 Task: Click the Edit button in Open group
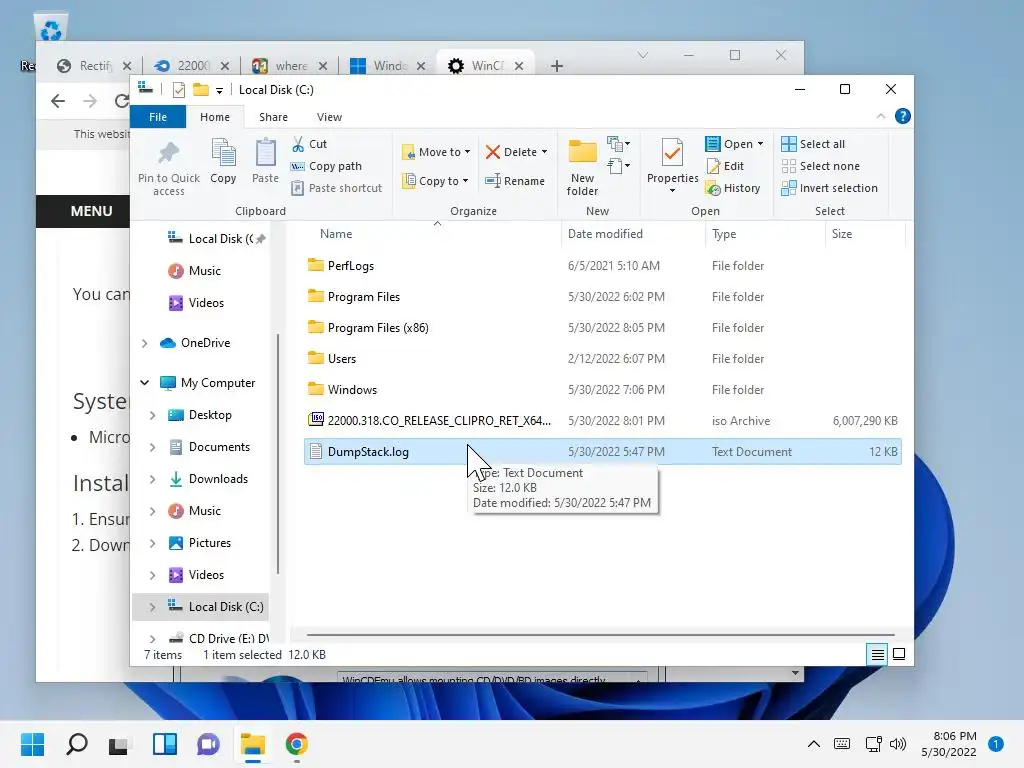coord(725,166)
